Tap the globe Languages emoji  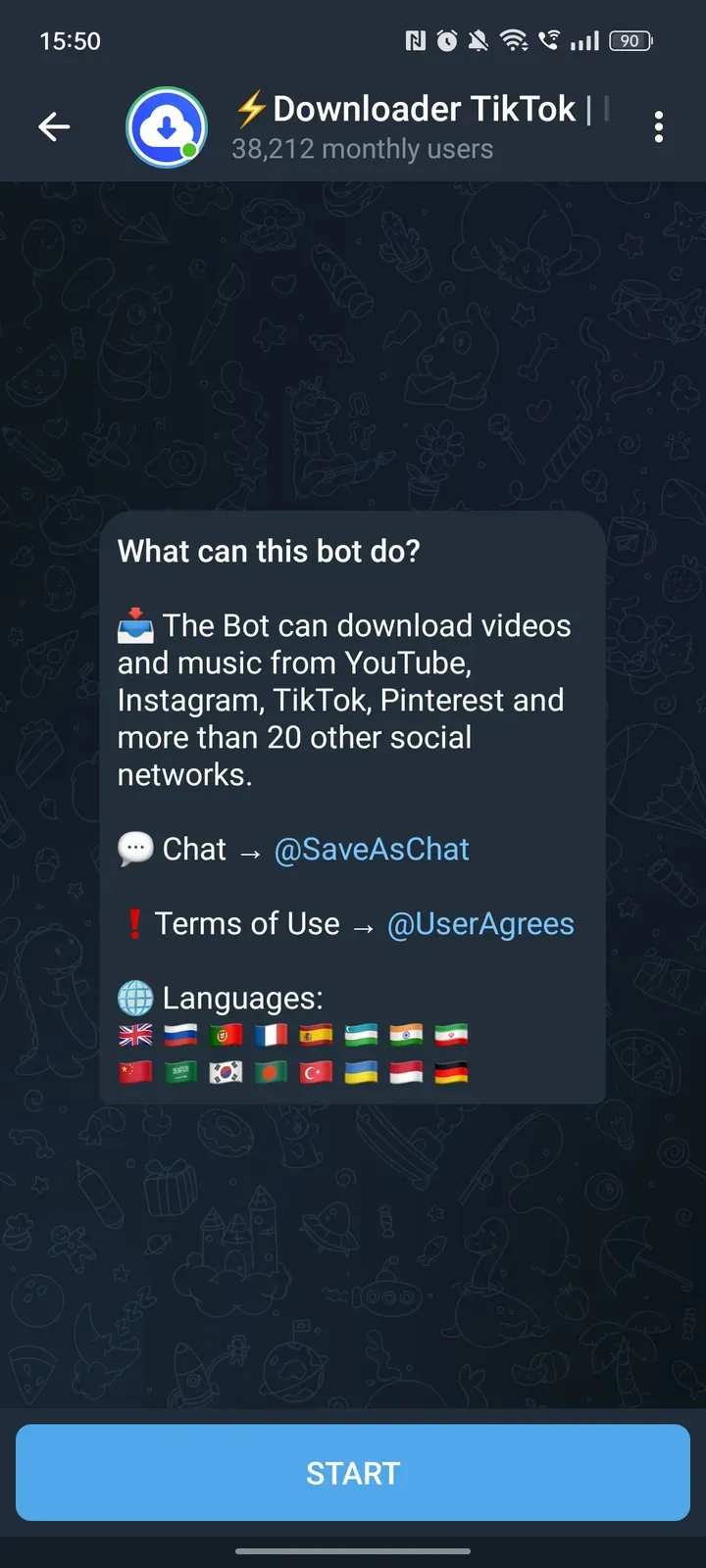pos(135,998)
